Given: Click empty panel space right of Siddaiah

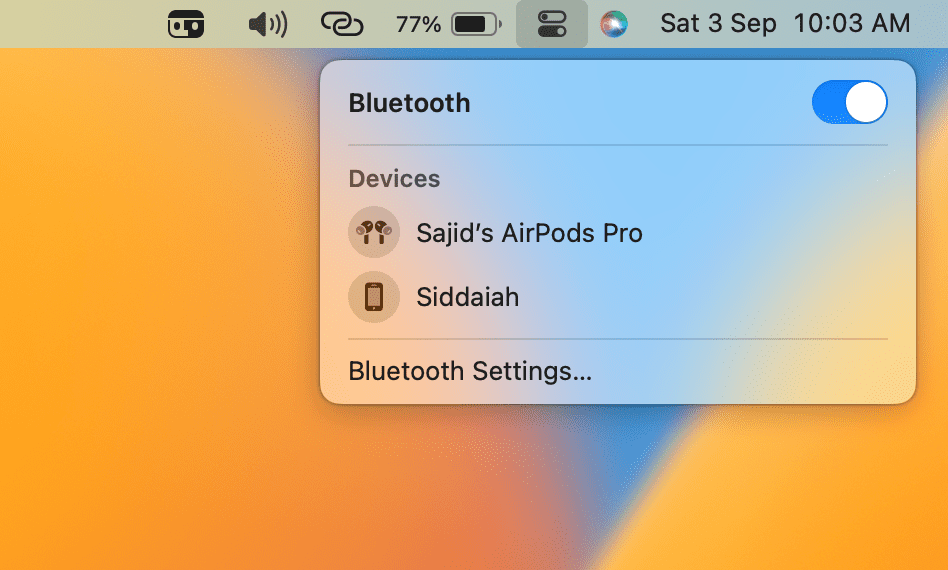Looking at the screenshot, I should pyautogui.click(x=720, y=297).
